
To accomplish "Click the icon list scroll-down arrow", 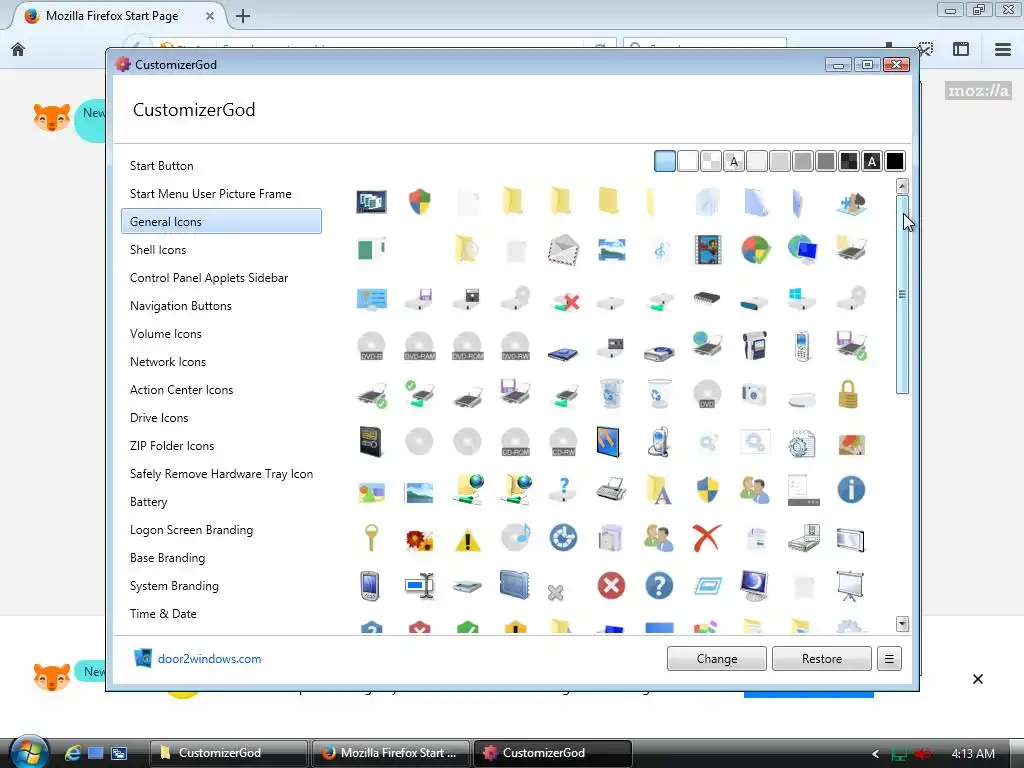I will [x=903, y=624].
